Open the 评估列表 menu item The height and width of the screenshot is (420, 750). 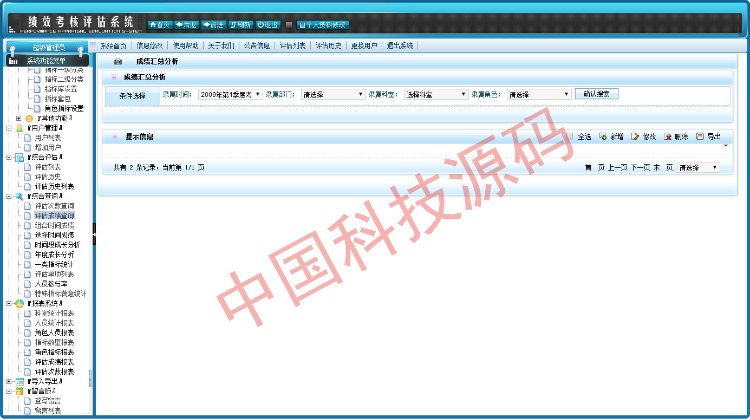click(x=293, y=46)
